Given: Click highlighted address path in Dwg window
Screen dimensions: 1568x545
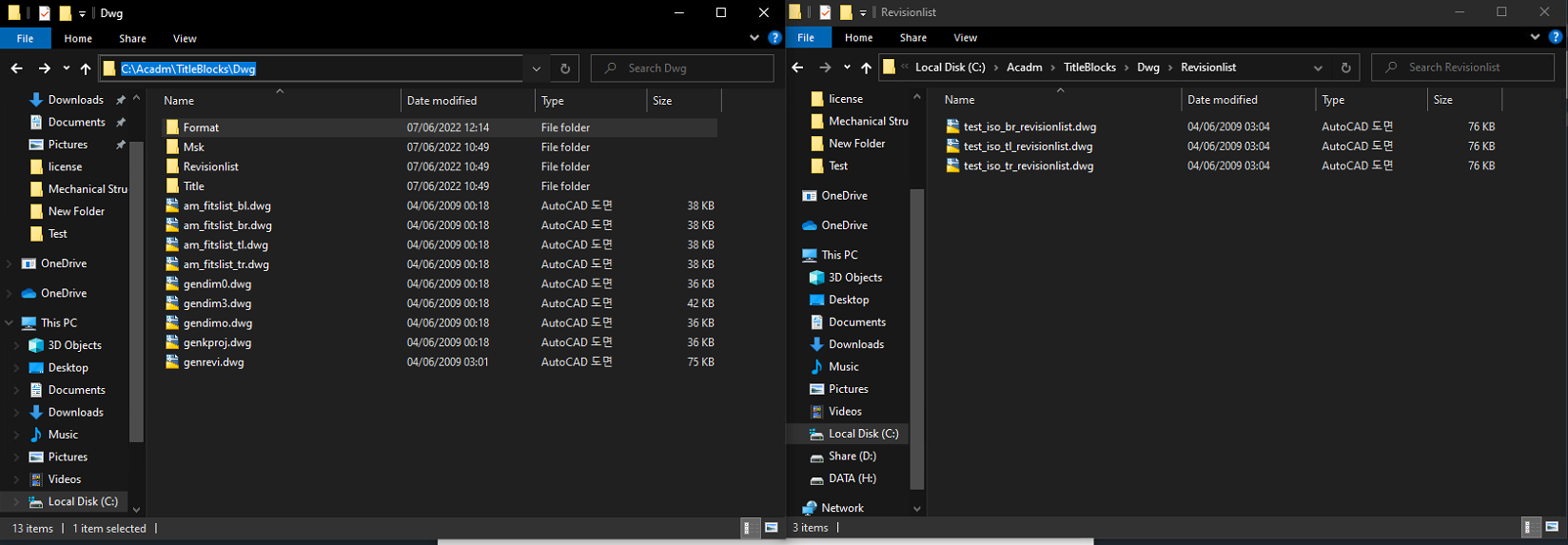Looking at the screenshot, I should click(188, 68).
